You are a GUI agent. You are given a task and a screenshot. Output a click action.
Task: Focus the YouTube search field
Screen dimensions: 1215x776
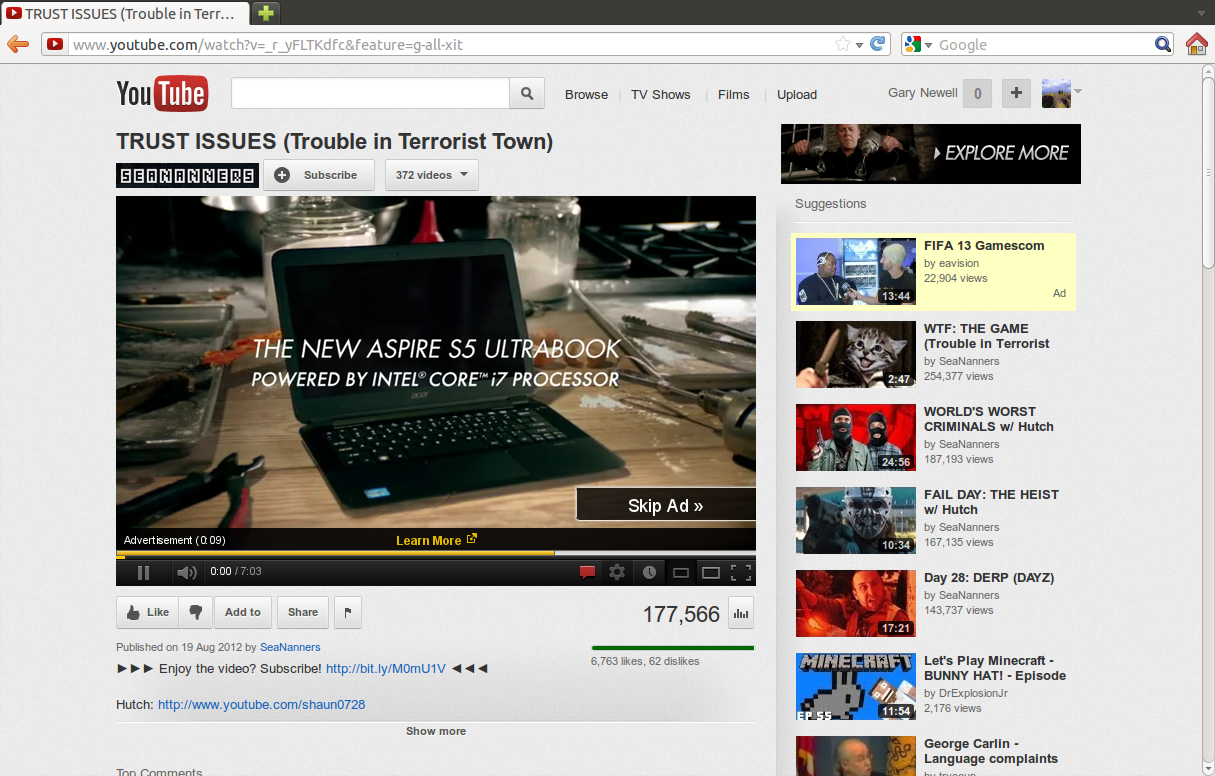coord(370,94)
